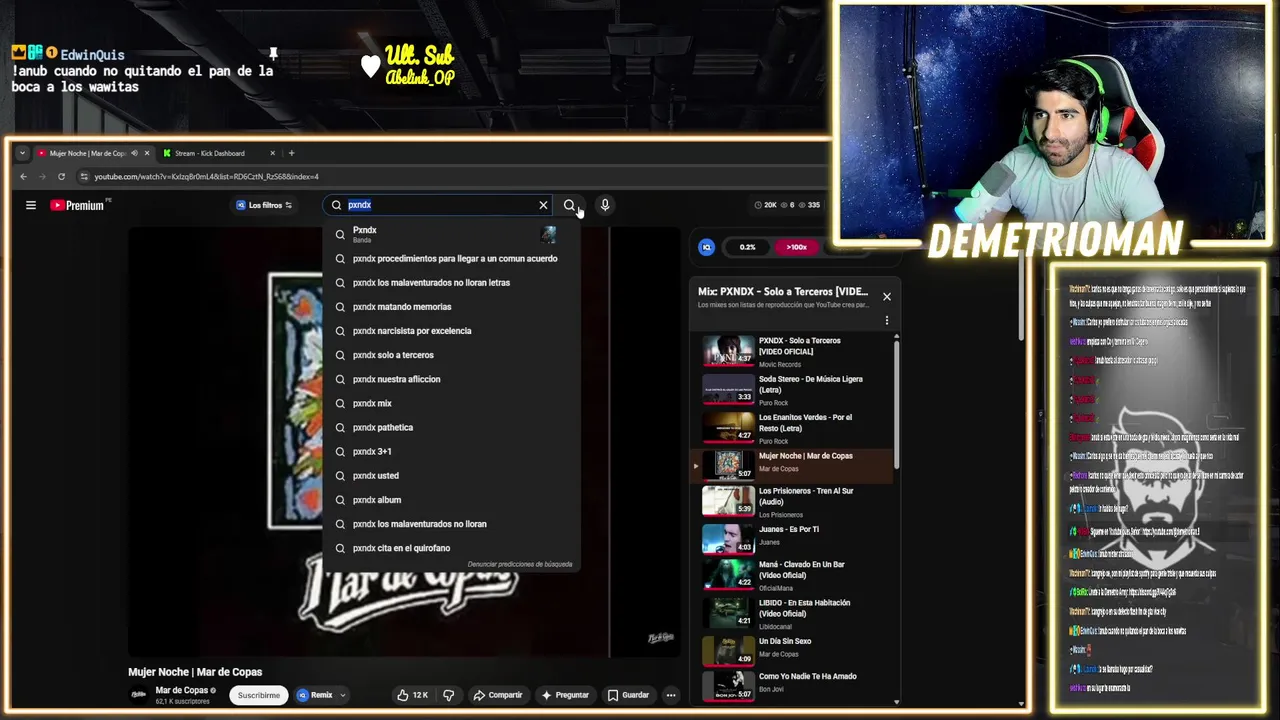Viewport: 1280px width, 720px height.
Task: Click the Compartir share button
Action: [498, 695]
